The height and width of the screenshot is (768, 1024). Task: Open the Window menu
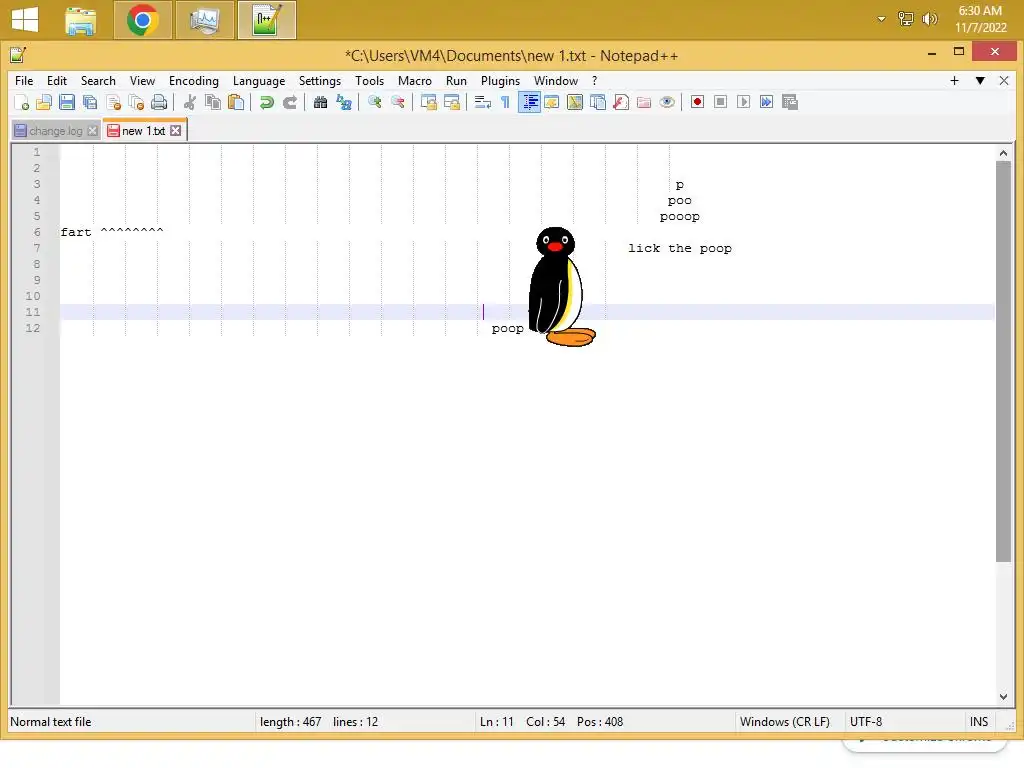[x=556, y=81]
